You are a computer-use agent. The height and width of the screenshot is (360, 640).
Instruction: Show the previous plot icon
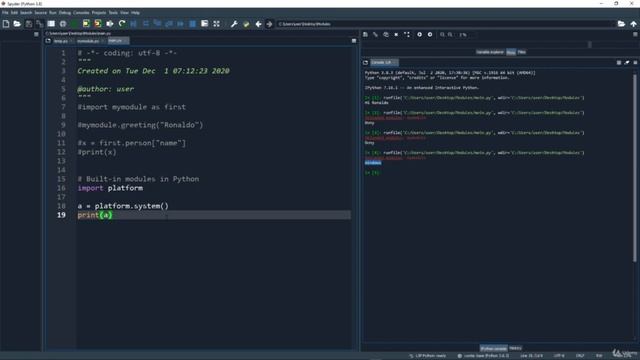(x=419, y=35)
